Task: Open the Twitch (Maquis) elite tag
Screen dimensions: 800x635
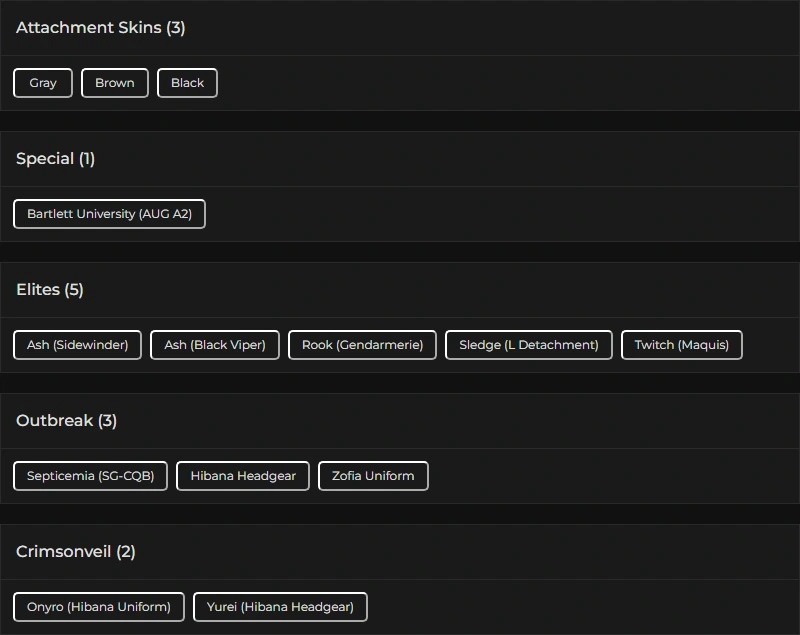Action: pos(682,345)
